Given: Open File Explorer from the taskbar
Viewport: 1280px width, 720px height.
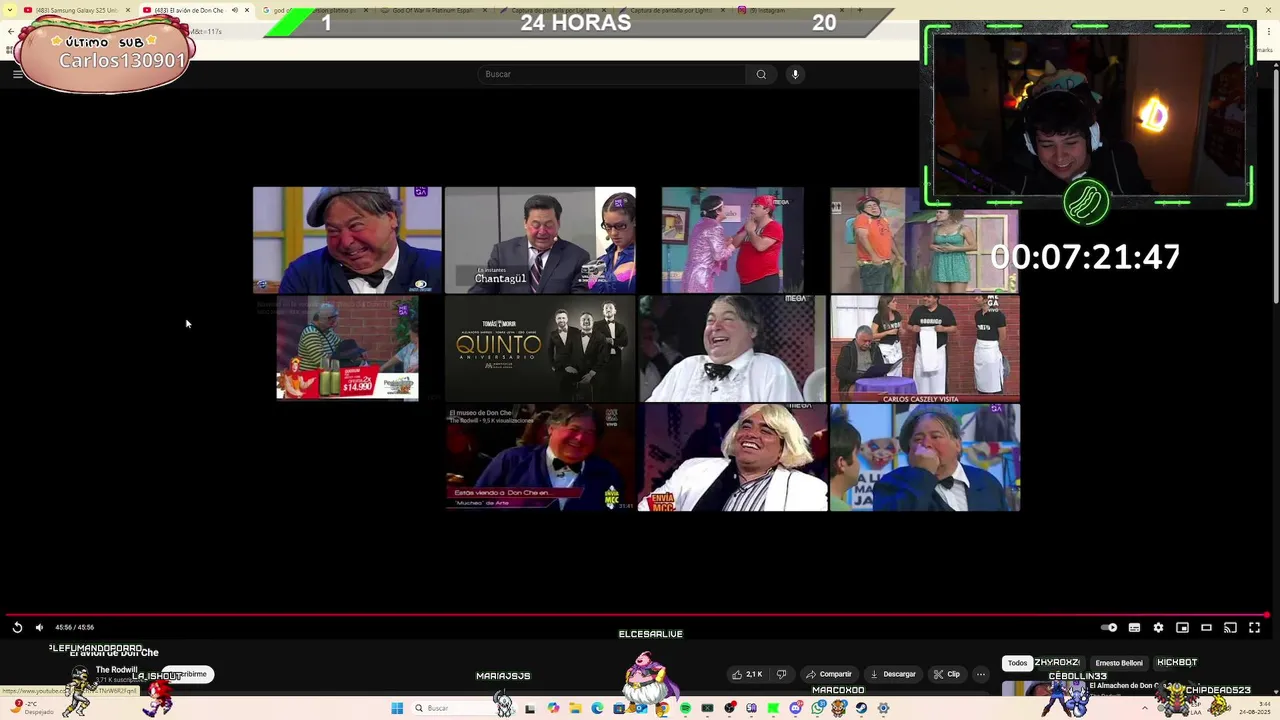Looking at the screenshot, I should (575, 708).
